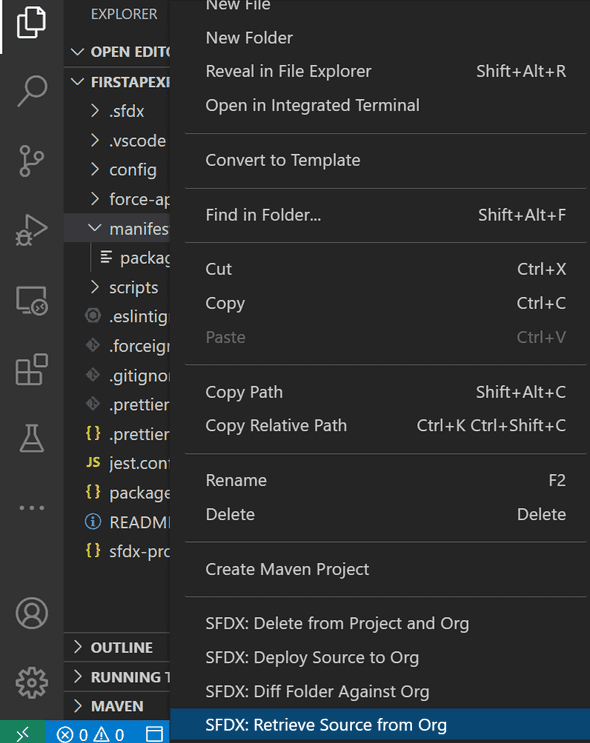This screenshot has width=590, height=743.
Task: Open the Extensions view icon
Action: pyautogui.click(x=32, y=370)
